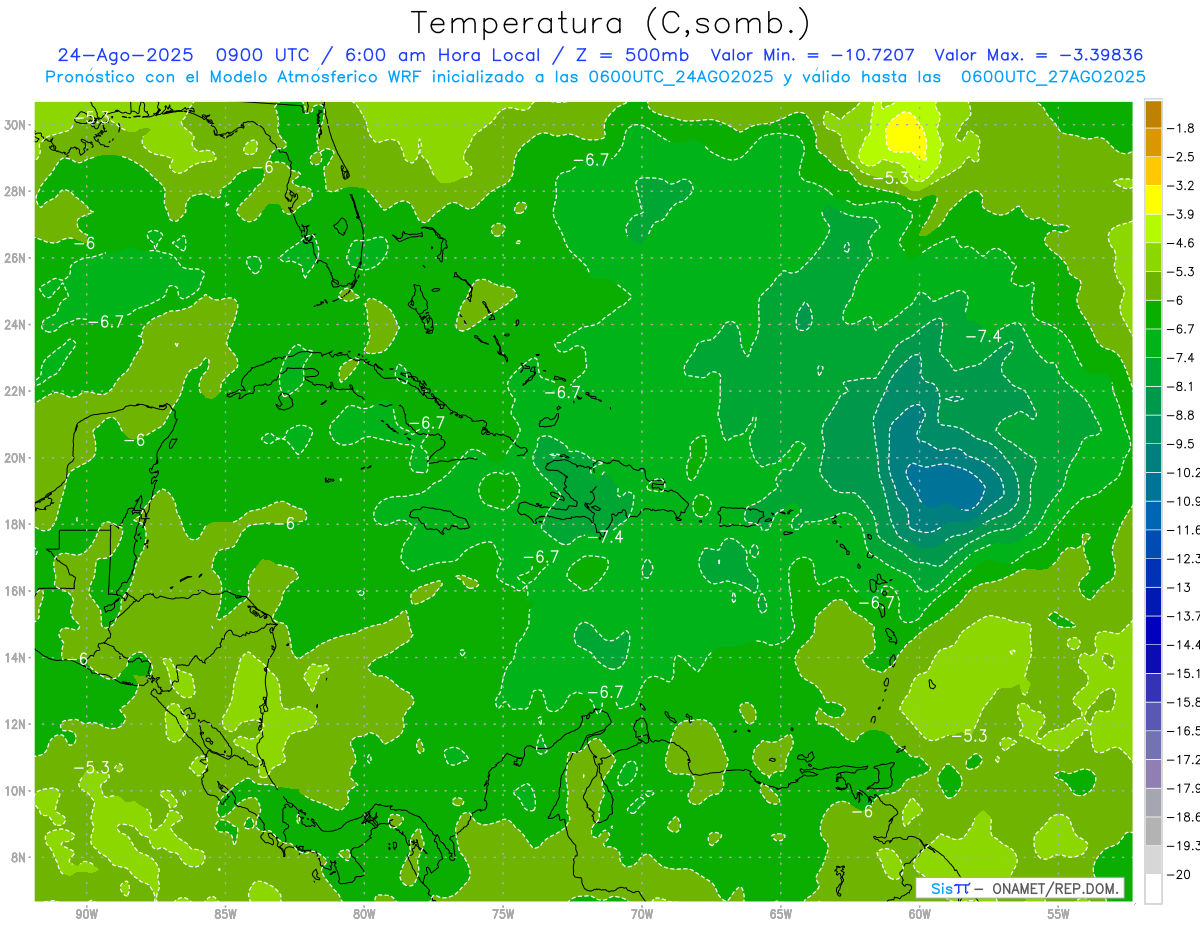
Task: Click the '-8.8' colorbar label
Action: tap(1181, 415)
